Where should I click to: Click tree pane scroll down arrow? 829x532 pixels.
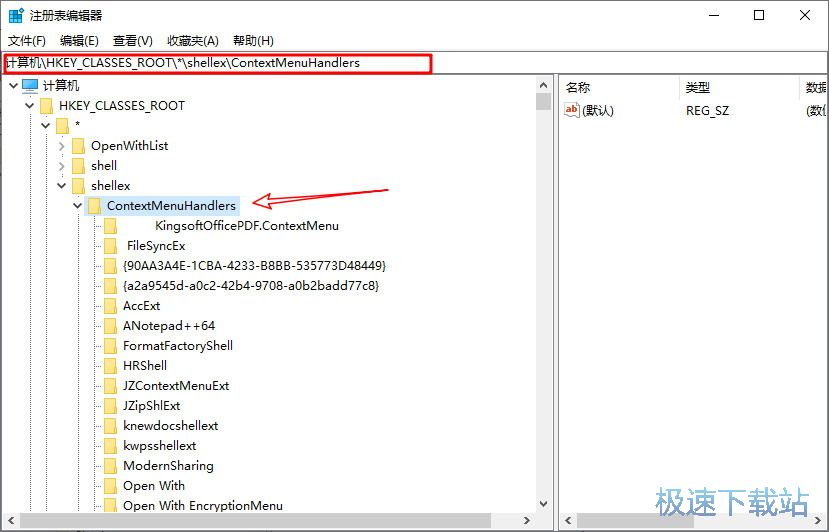544,503
